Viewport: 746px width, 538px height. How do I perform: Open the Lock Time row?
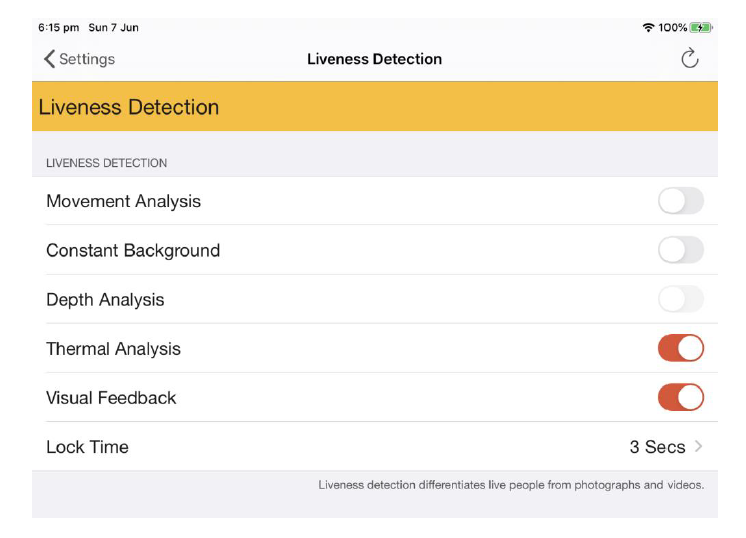(x=374, y=447)
